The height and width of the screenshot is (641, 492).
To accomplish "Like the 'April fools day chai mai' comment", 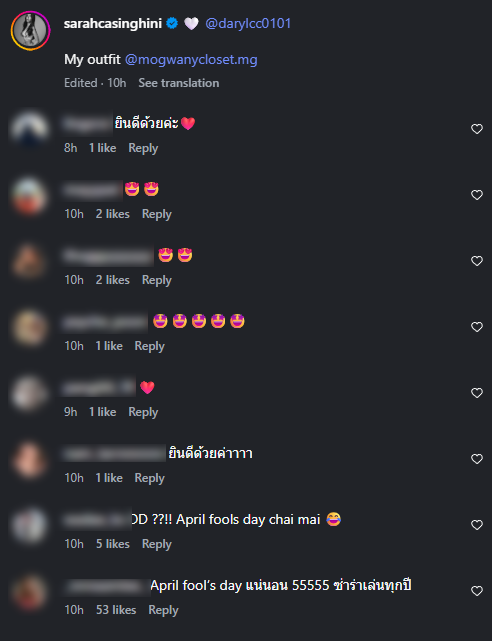I will click(477, 525).
